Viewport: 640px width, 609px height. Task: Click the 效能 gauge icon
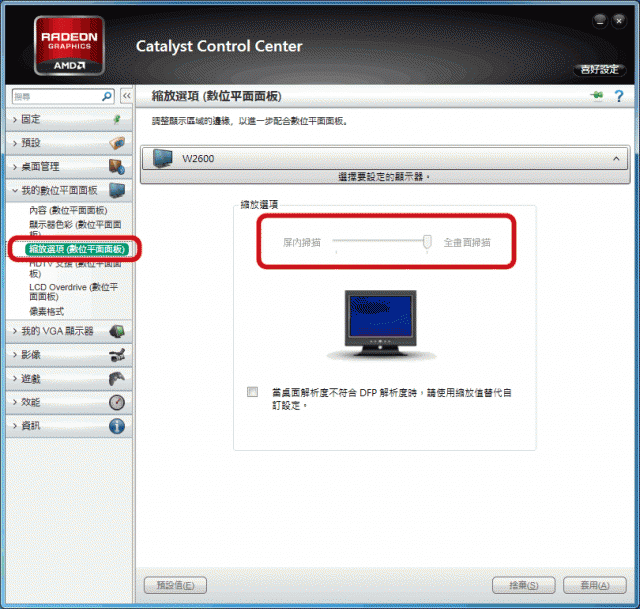tap(117, 402)
